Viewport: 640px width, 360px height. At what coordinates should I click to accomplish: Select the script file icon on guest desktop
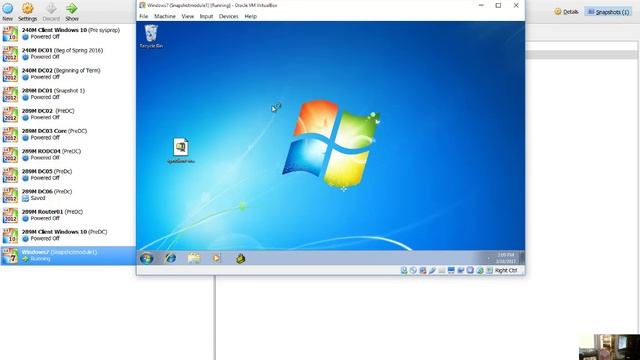[181, 151]
